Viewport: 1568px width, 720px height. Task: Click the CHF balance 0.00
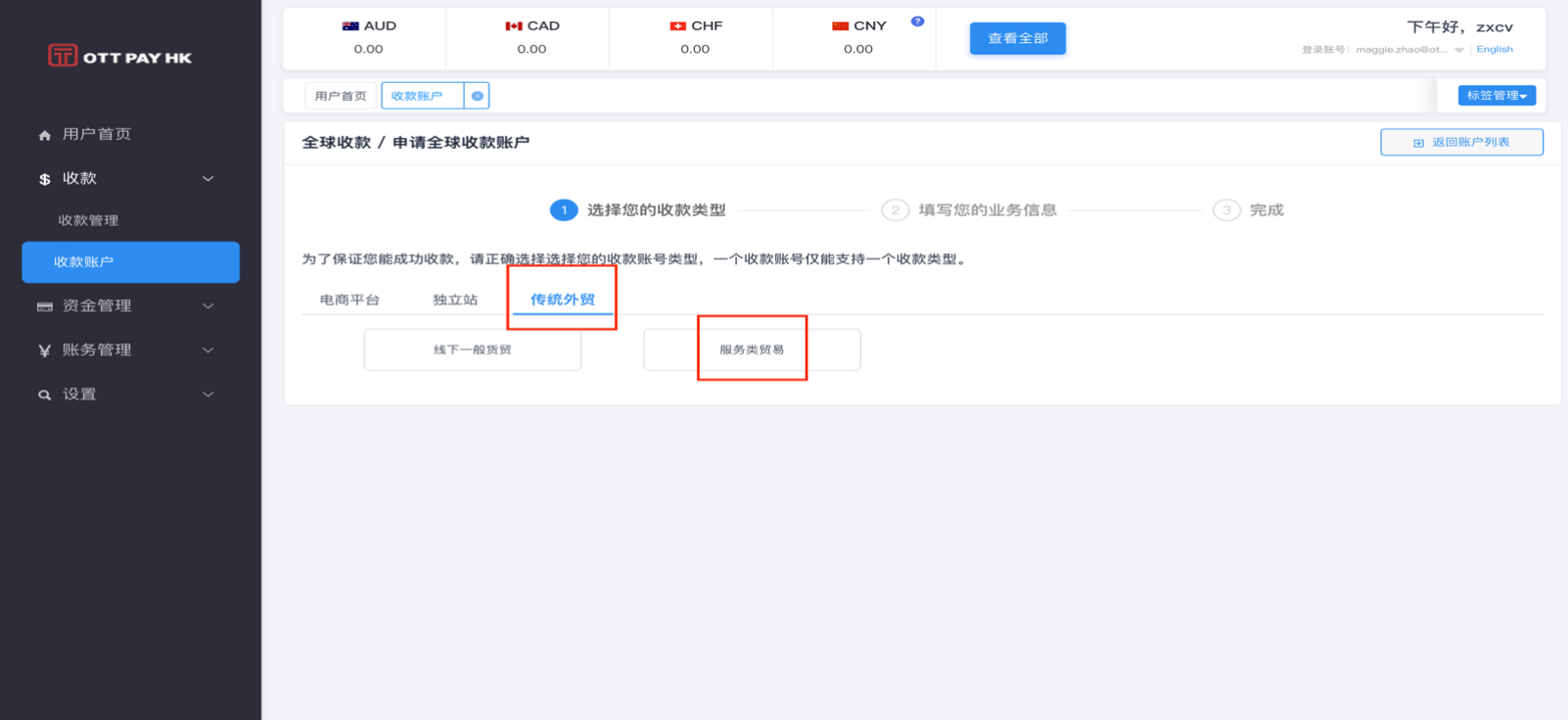(x=695, y=49)
